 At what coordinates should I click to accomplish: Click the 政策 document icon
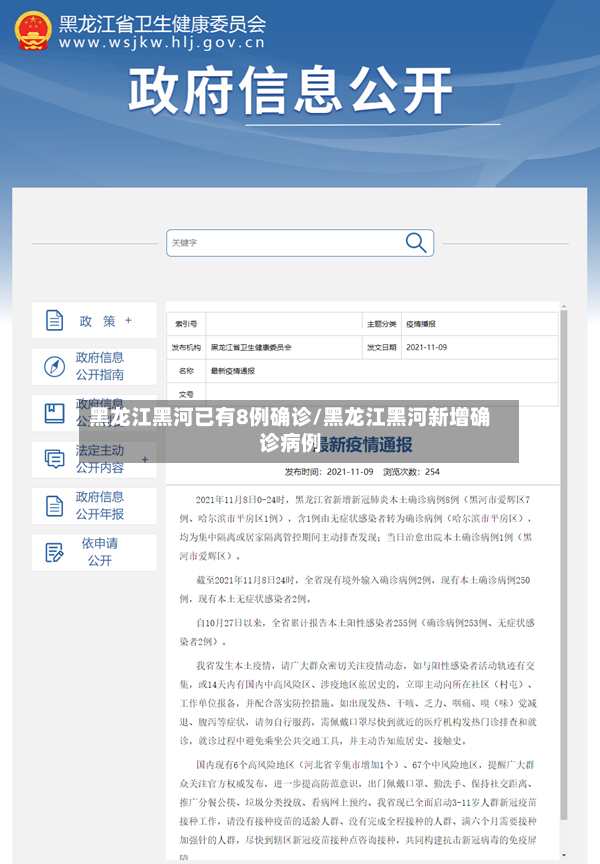54,320
